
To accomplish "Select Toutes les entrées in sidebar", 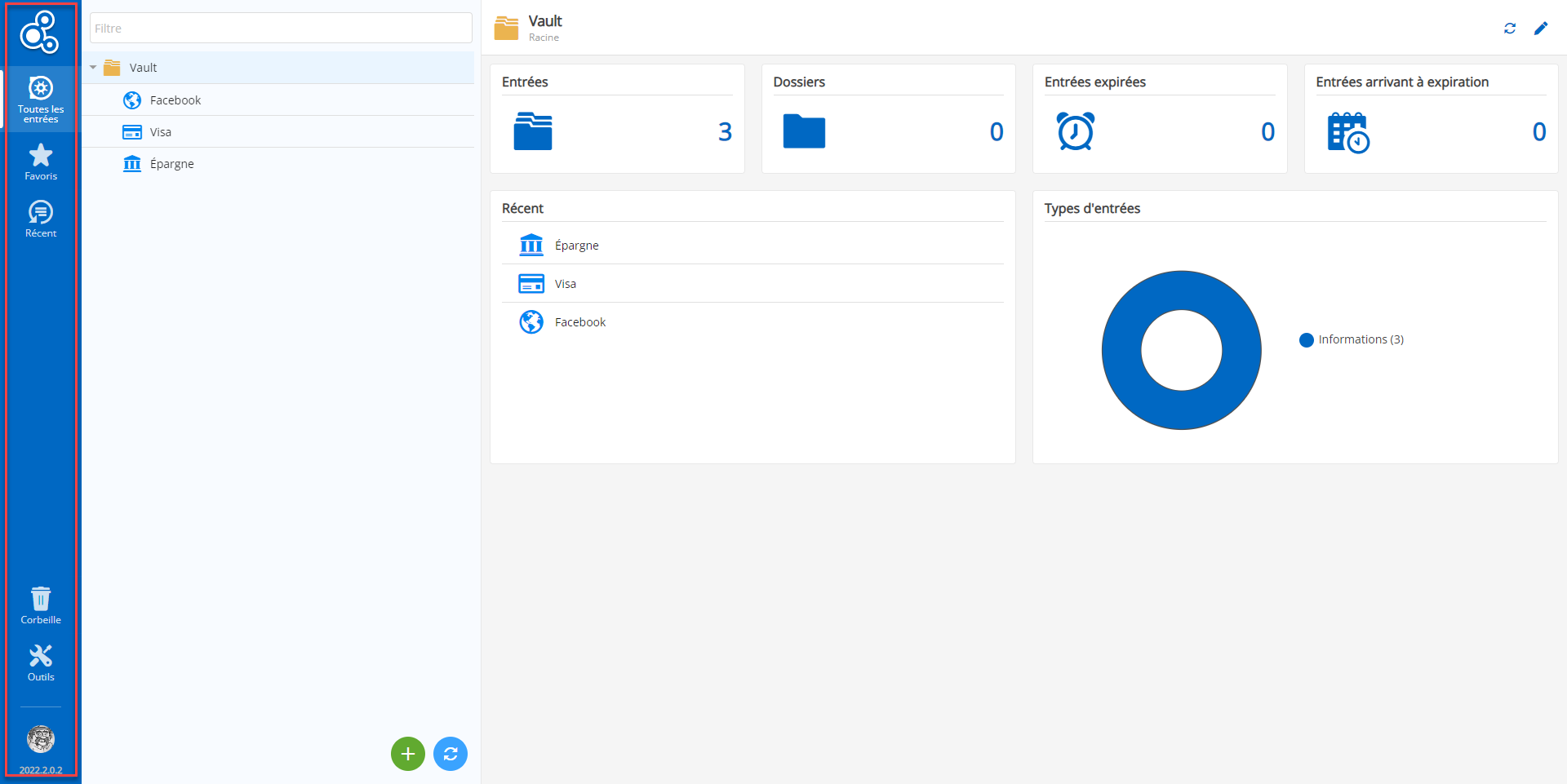I will (41, 99).
